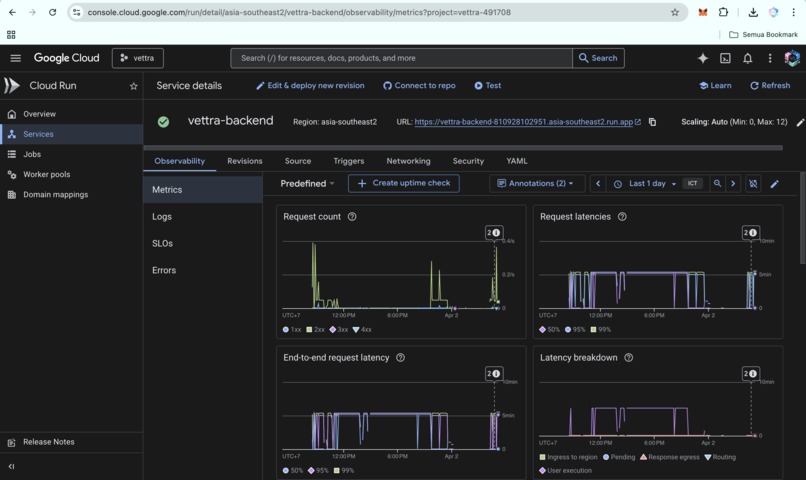Viewport: 806px width, 480px height.
Task: Toggle Ingress to region in Latency breakdown legend
Action: click(x=569, y=457)
